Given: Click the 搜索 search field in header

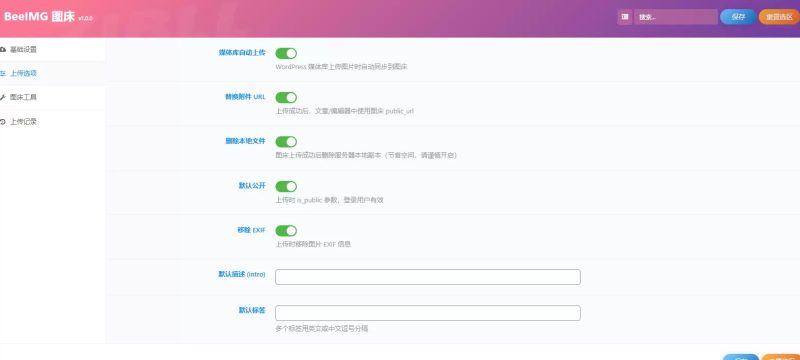Looking at the screenshot, I should [x=676, y=17].
